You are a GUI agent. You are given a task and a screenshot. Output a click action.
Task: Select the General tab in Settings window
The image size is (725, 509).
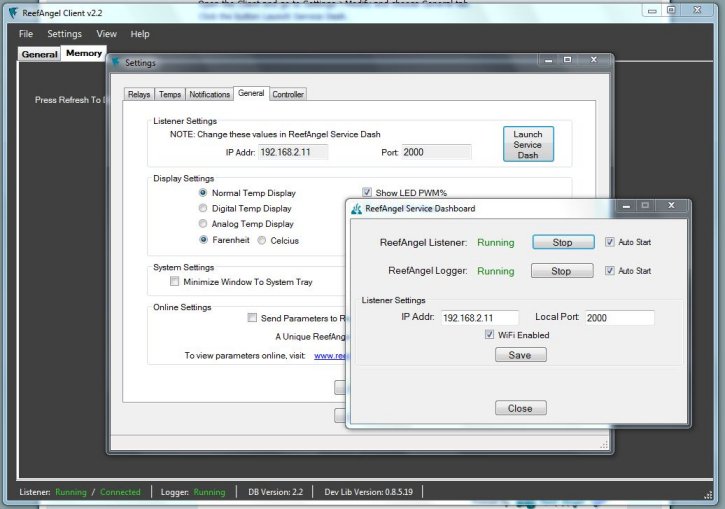pyautogui.click(x=251, y=93)
